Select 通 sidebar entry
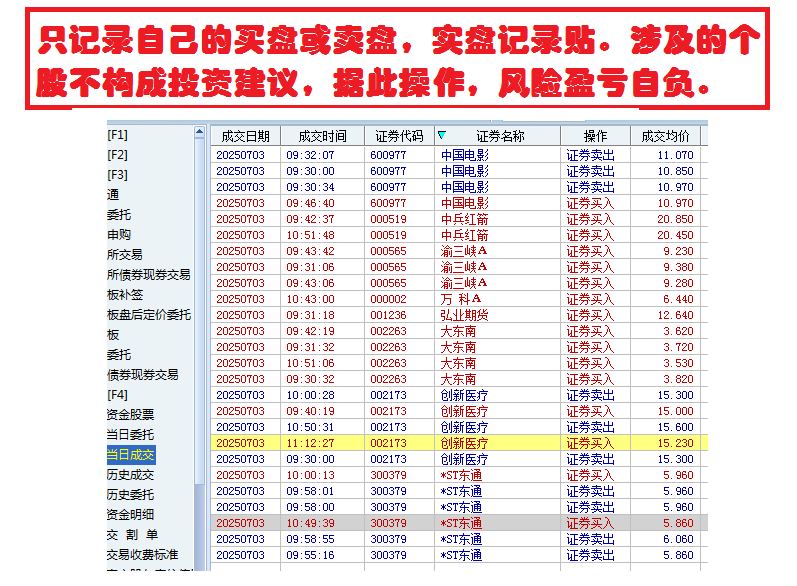This screenshot has height=586, width=797. (113, 195)
